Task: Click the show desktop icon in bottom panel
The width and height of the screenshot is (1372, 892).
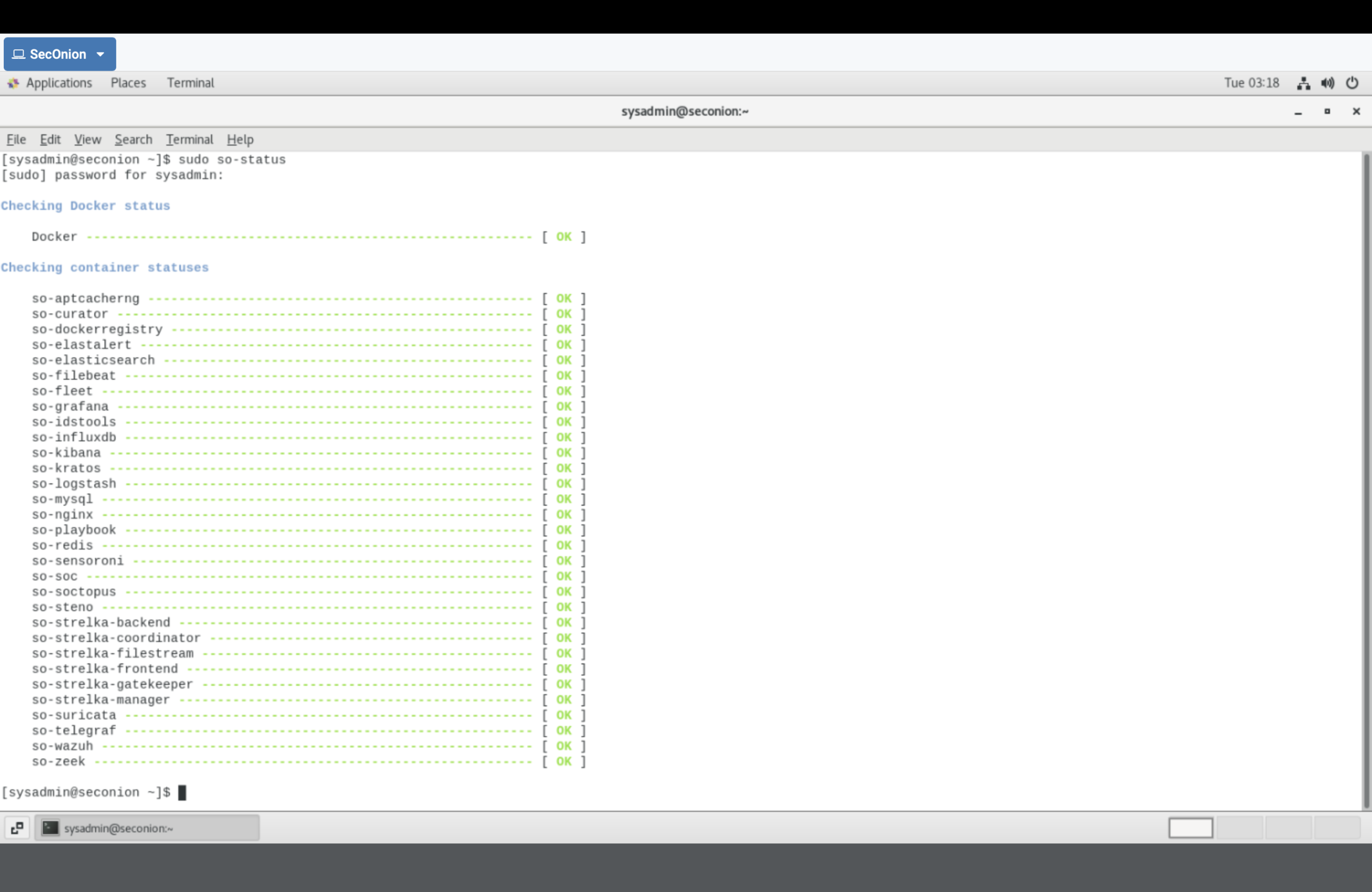Action: [17, 828]
